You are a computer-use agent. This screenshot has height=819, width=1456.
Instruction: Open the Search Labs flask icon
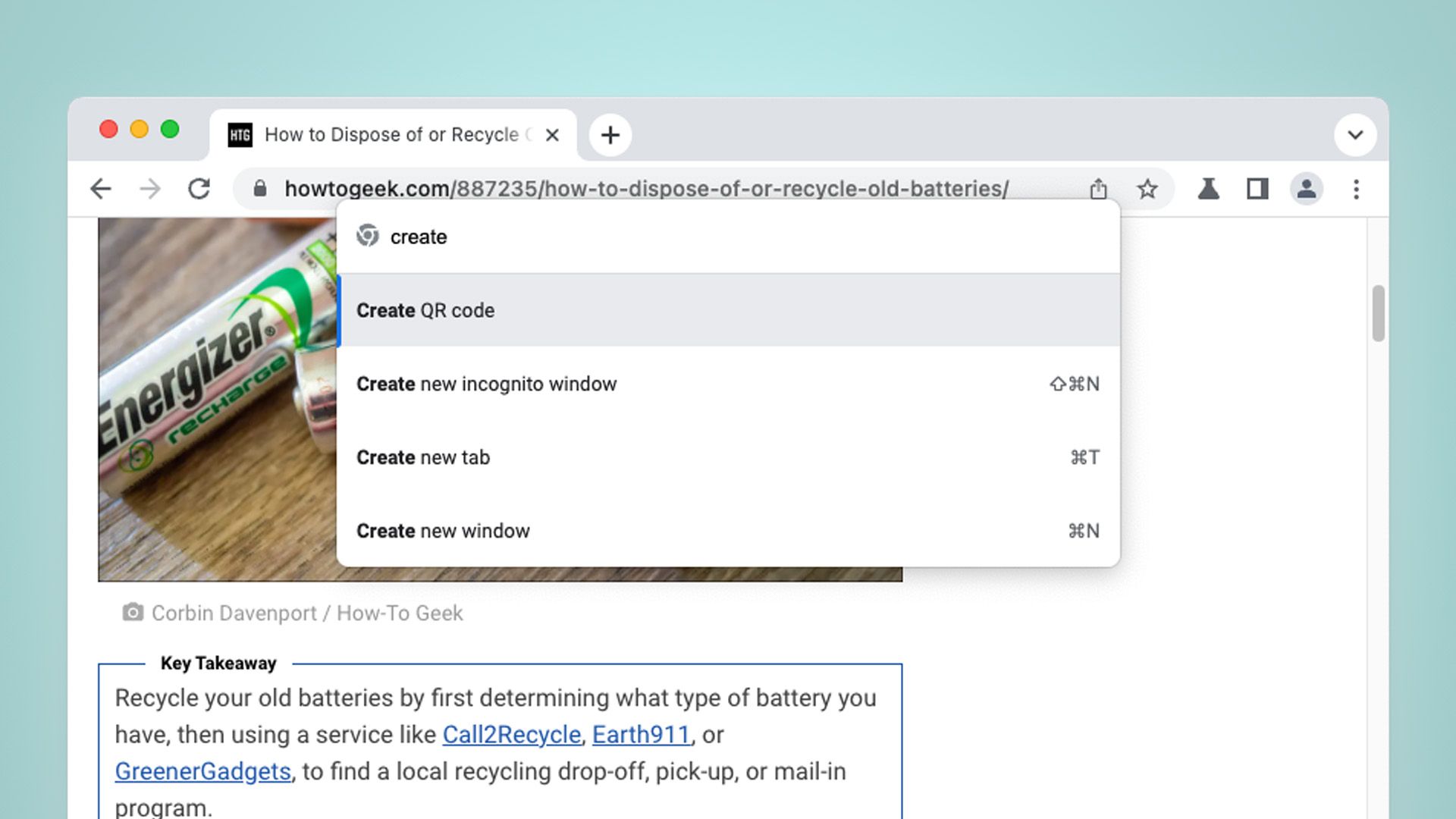coord(1209,189)
